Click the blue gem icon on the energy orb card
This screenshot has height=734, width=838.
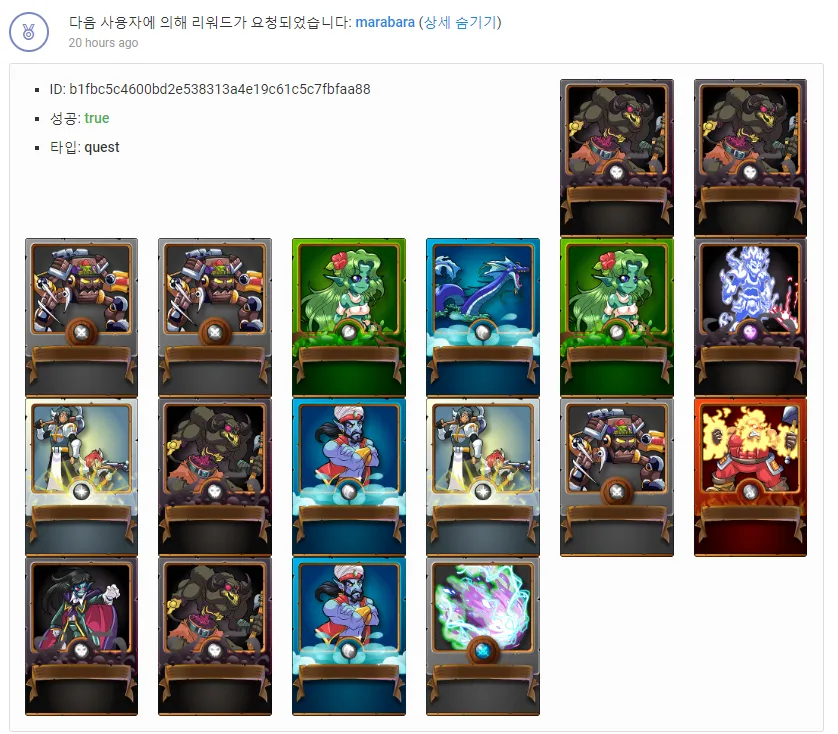point(483,651)
